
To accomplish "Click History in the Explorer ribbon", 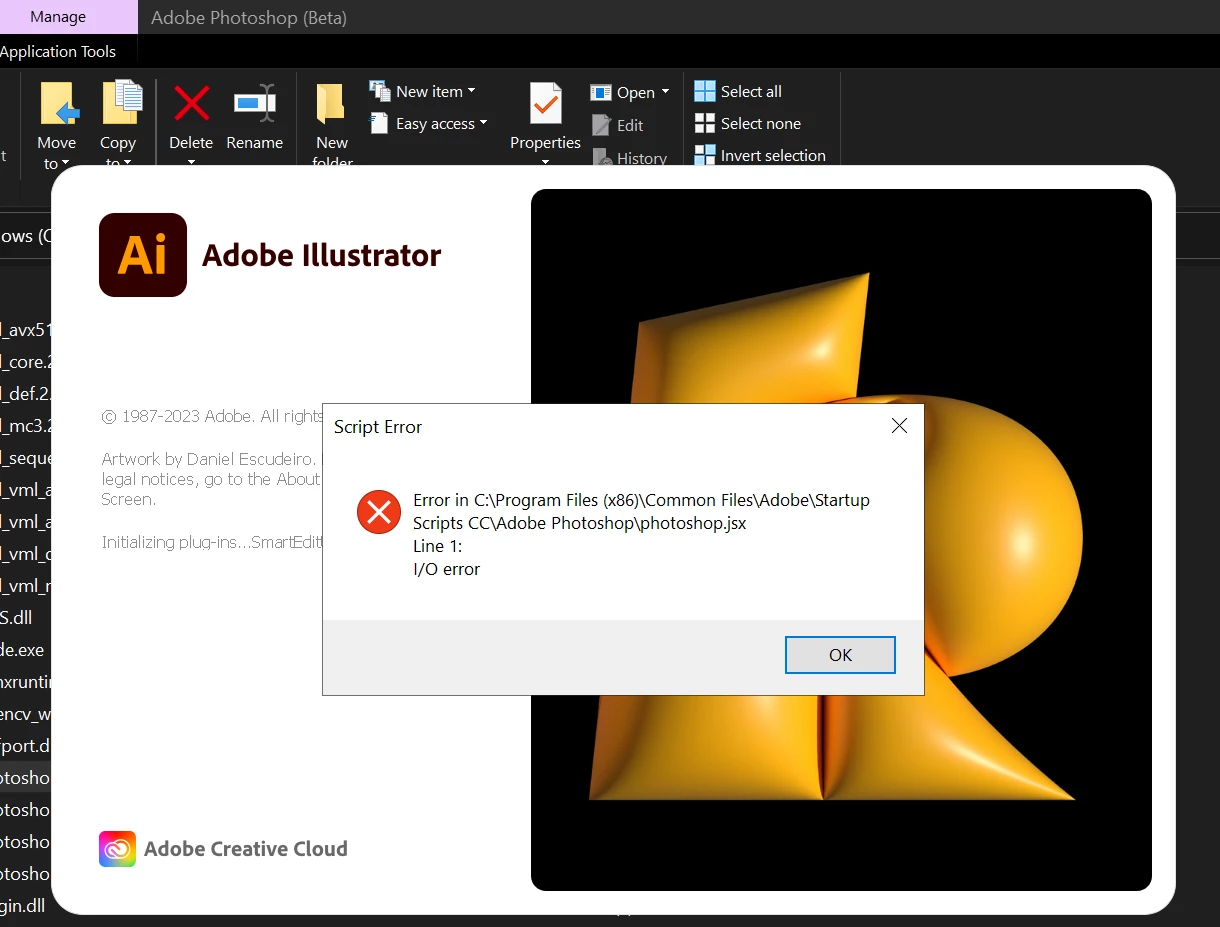I will tap(630, 158).
